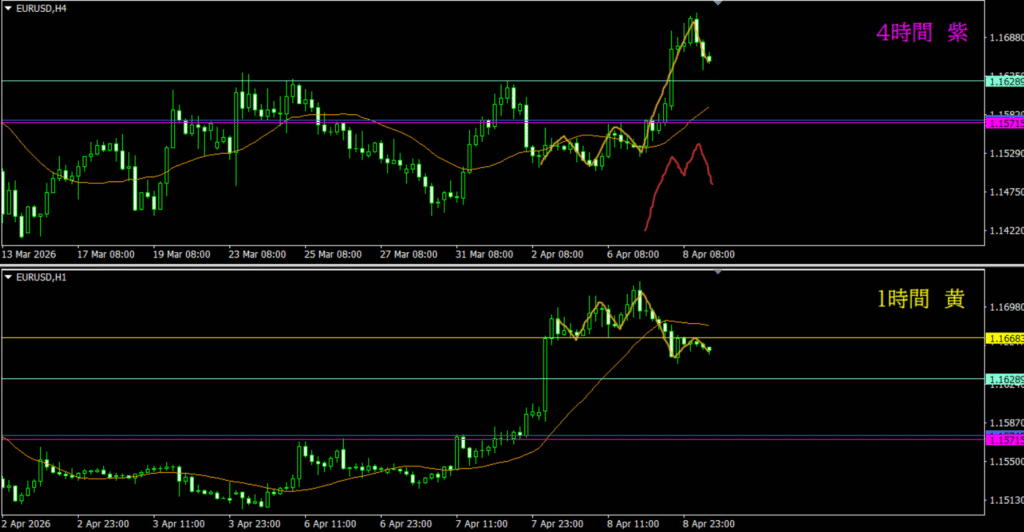Click the EURUSD,H1 chart title text
This screenshot has width=1024, height=532.
(40, 276)
